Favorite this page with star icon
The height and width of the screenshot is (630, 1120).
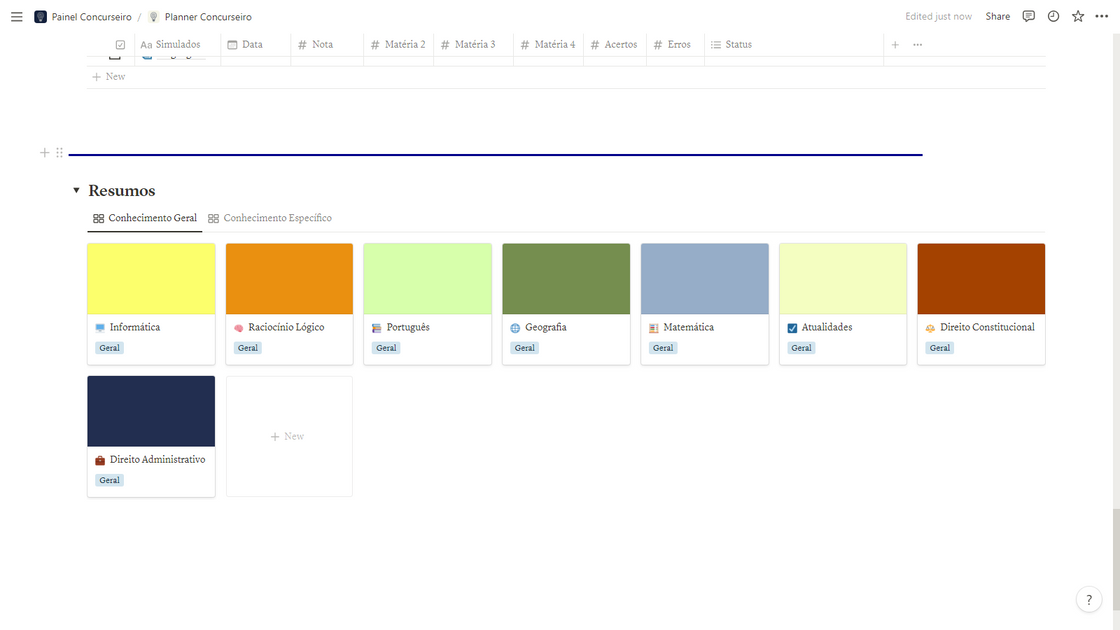pos(1078,16)
